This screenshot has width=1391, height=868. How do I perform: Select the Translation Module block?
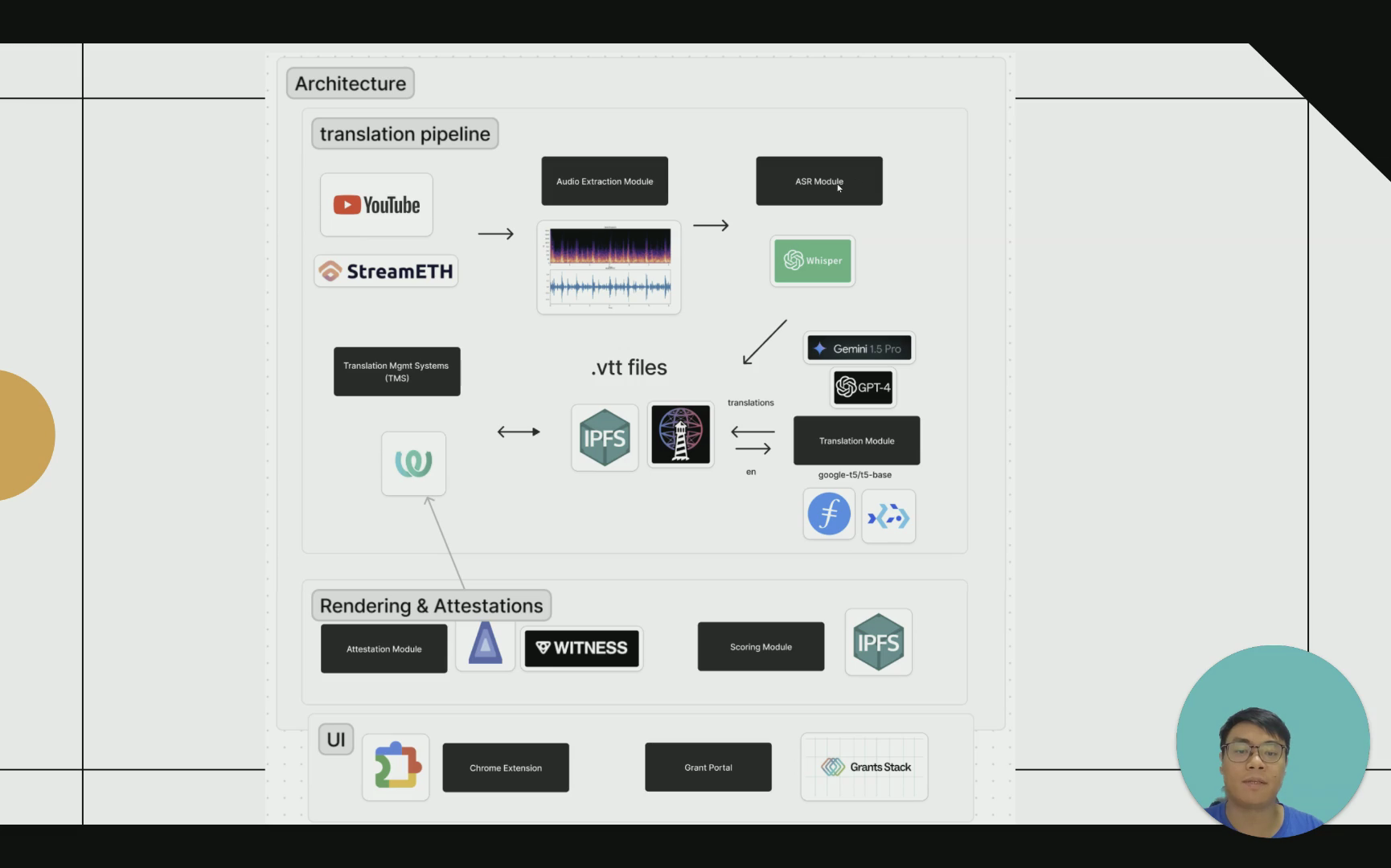pyautogui.click(x=857, y=440)
